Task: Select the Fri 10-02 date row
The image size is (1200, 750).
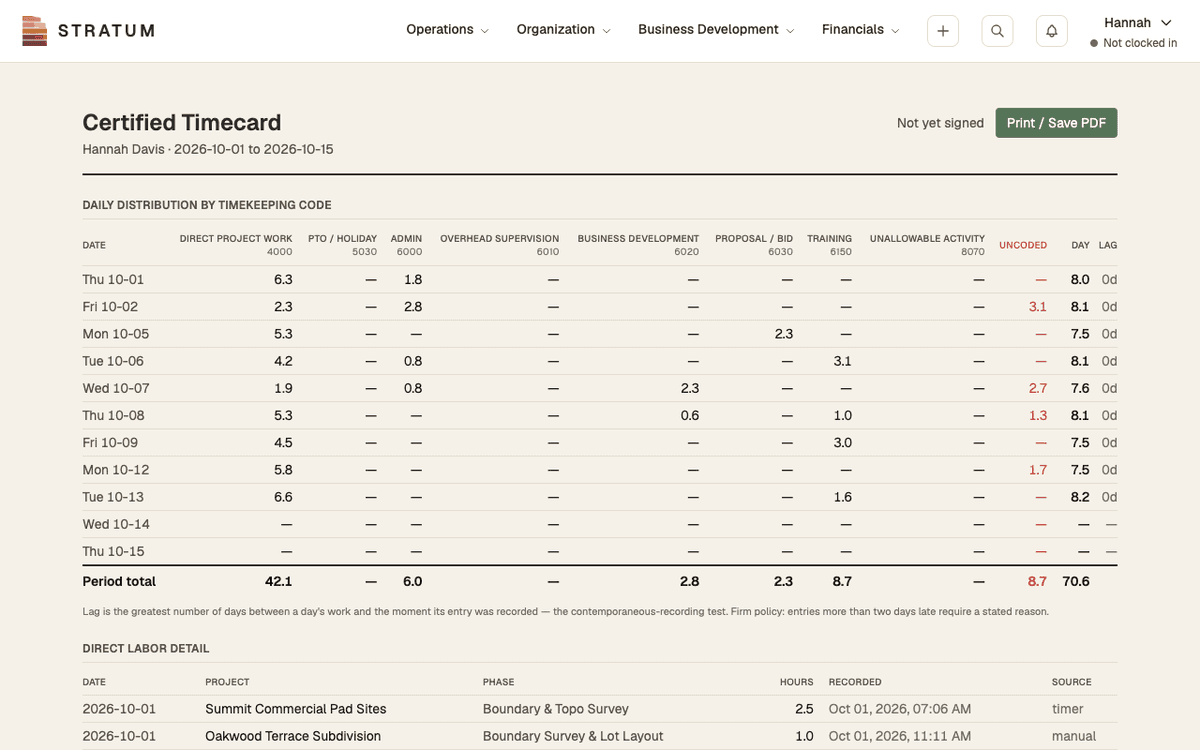Action: tap(600, 307)
